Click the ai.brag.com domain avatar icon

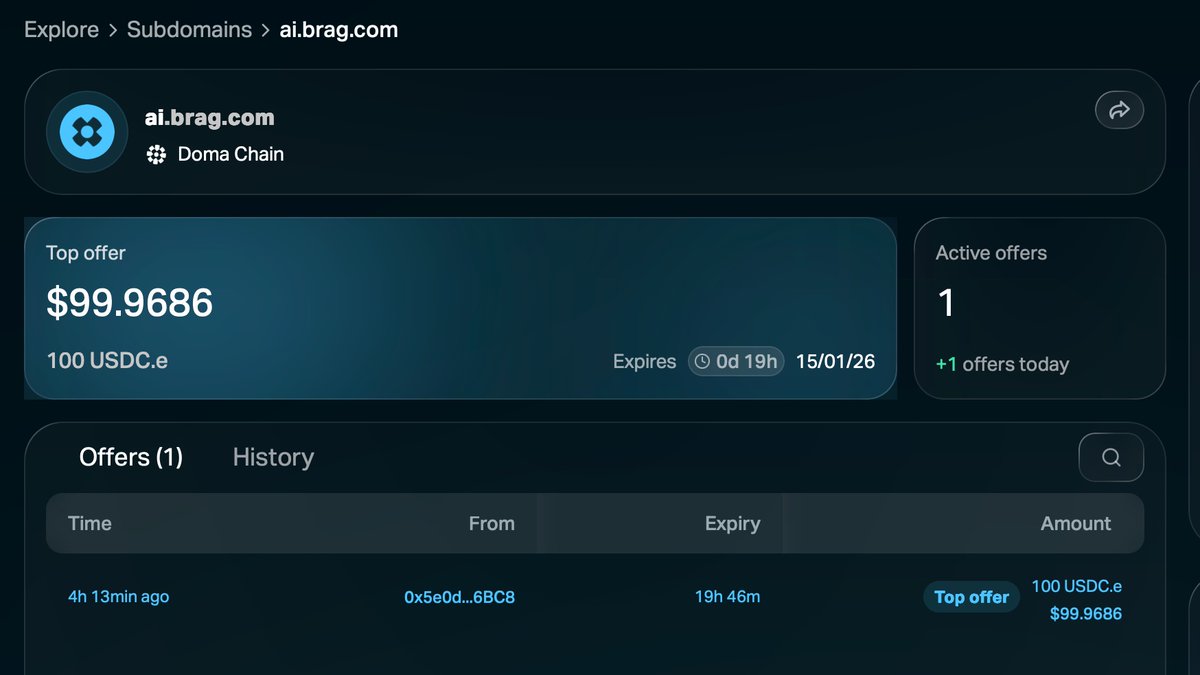tap(86, 131)
